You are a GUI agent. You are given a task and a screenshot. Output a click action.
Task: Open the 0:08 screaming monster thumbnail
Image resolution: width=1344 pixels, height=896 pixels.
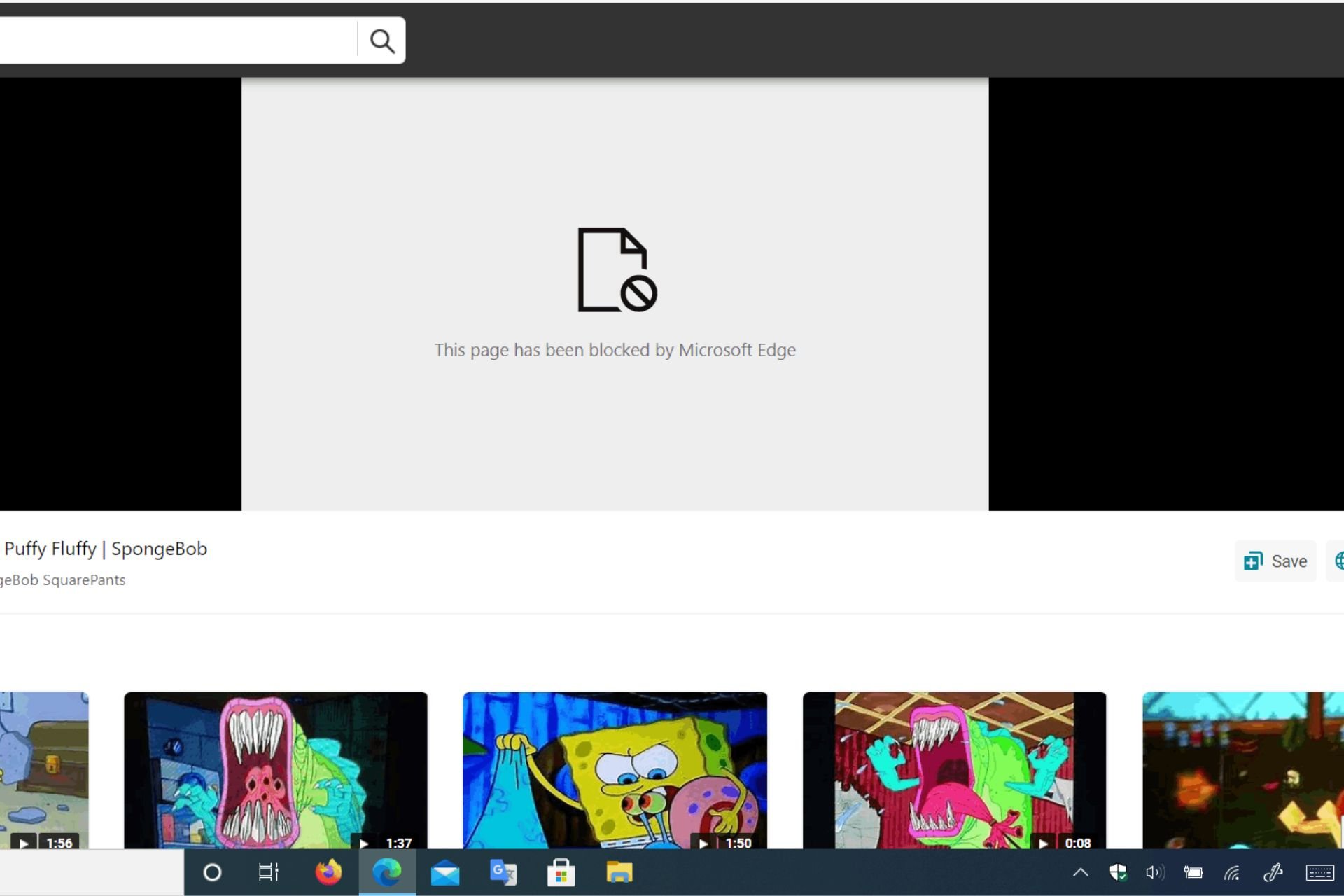pyautogui.click(x=954, y=770)
